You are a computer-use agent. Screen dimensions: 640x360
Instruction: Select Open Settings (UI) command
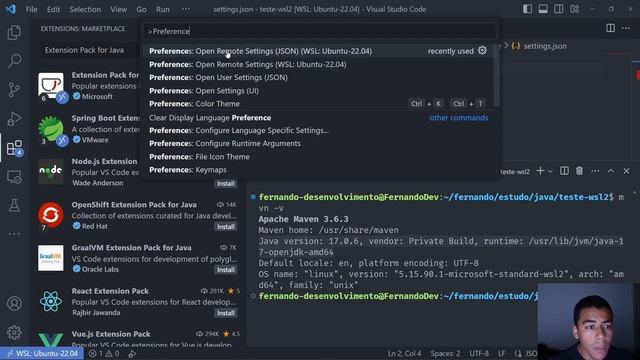pyautogui.click(x=318, y=91)
